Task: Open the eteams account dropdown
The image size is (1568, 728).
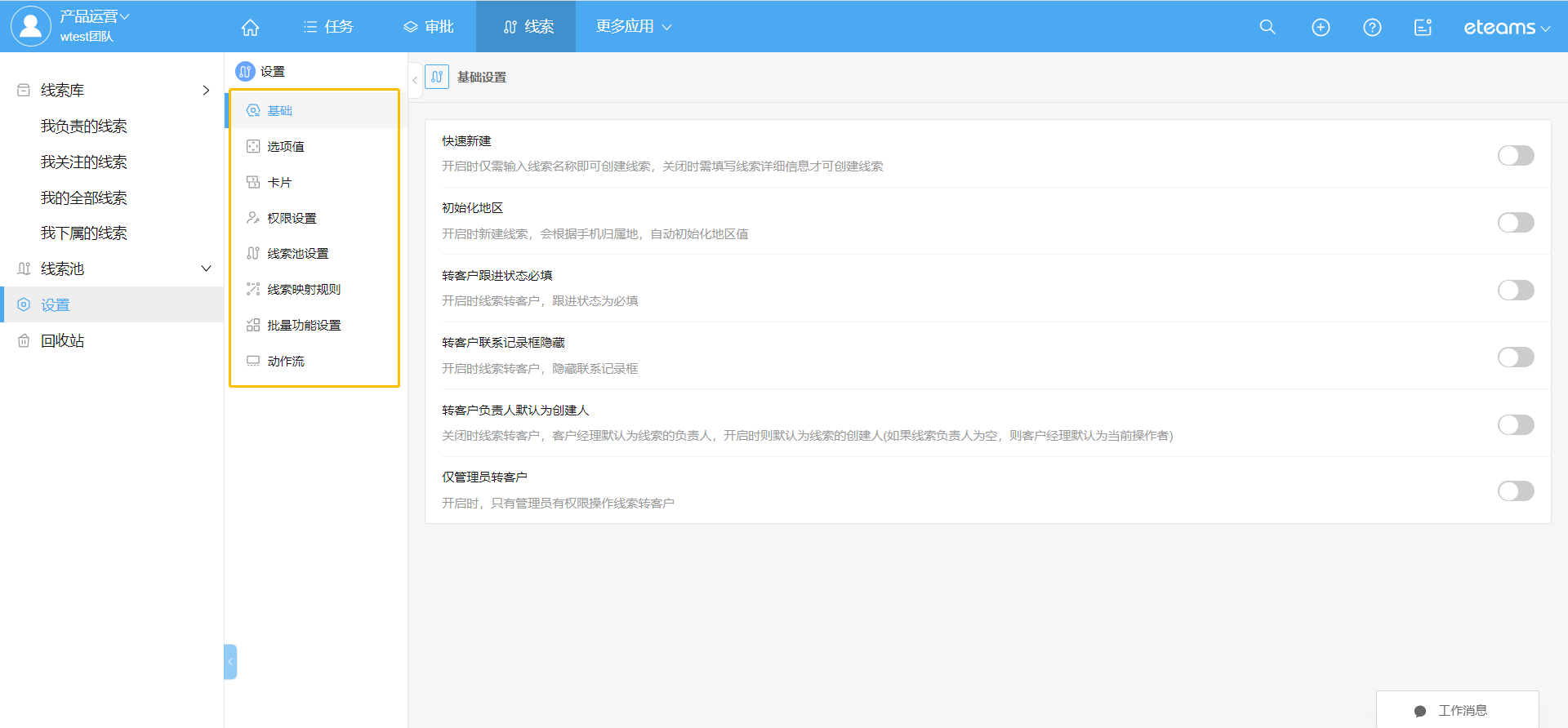Action: pyautogui.click(x=1506, y=28)
